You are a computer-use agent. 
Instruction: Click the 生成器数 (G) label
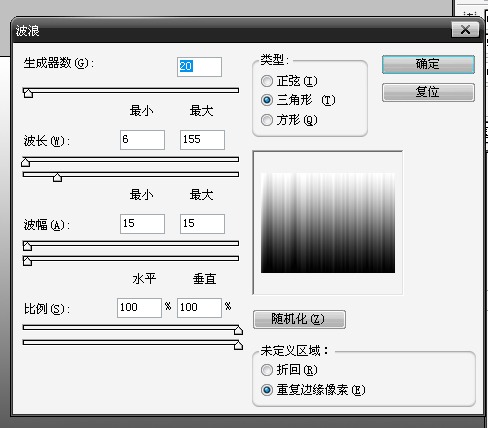59,63
